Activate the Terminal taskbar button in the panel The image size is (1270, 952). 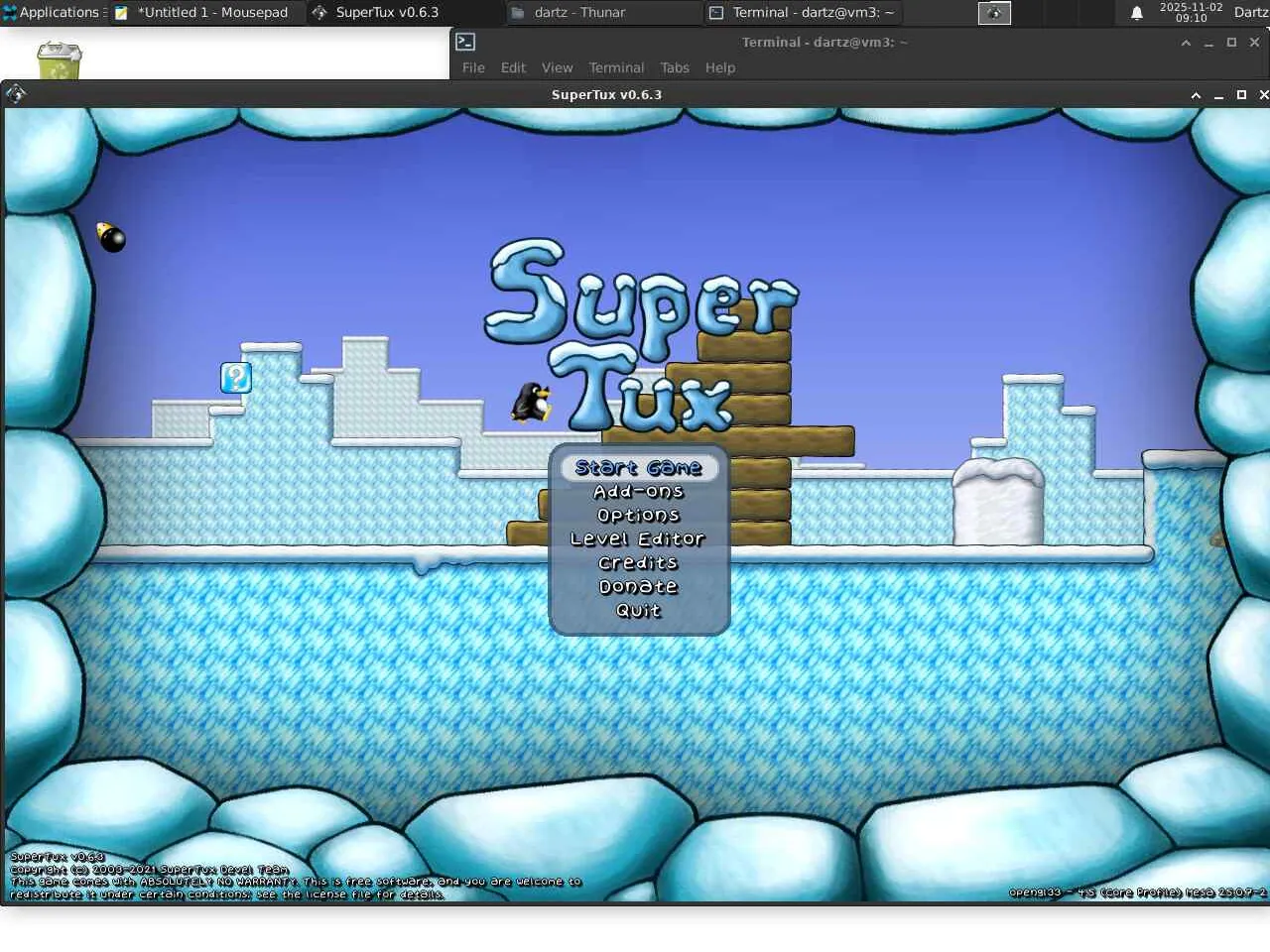(x=802, y=13)
